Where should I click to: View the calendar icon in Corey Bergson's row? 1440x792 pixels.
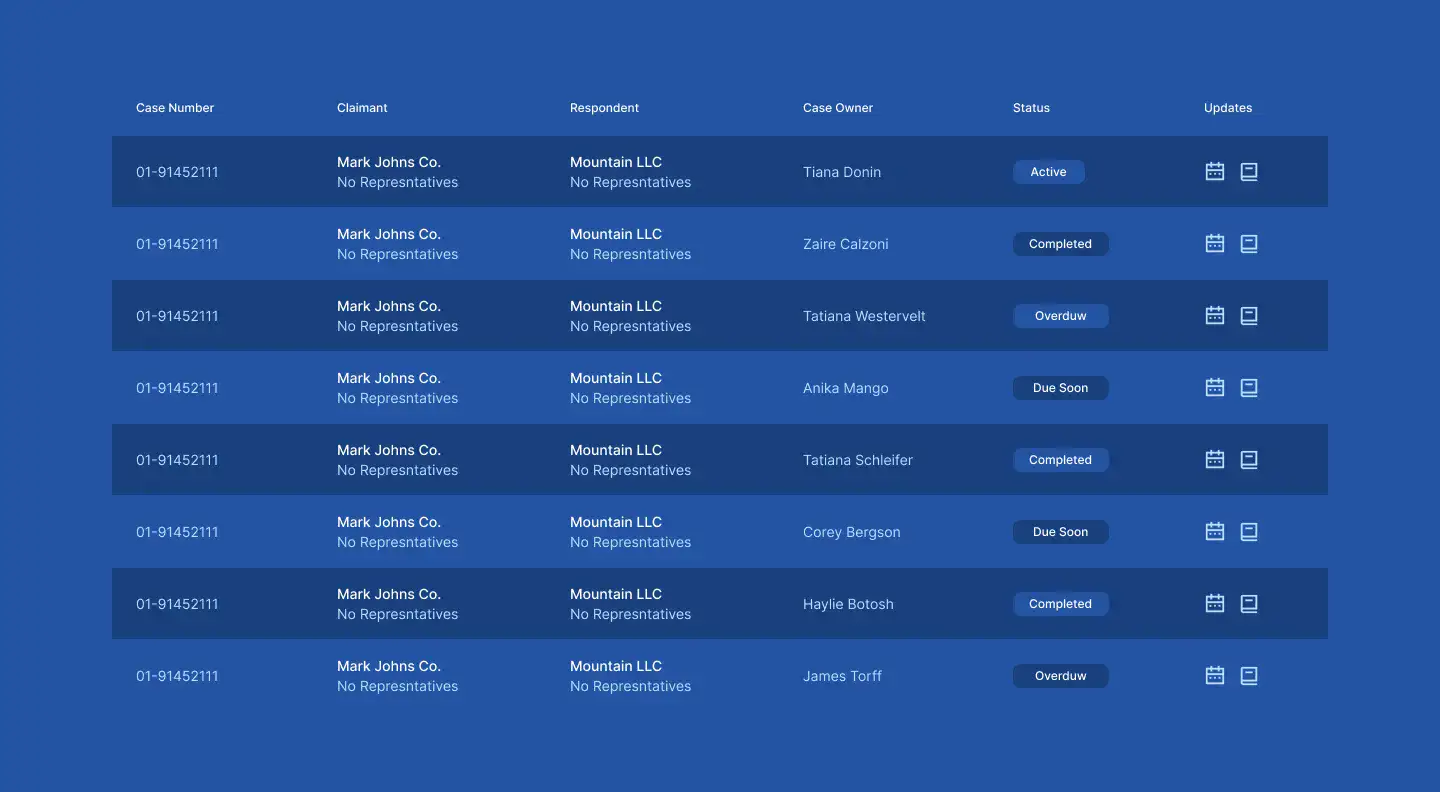point(1215,531)
